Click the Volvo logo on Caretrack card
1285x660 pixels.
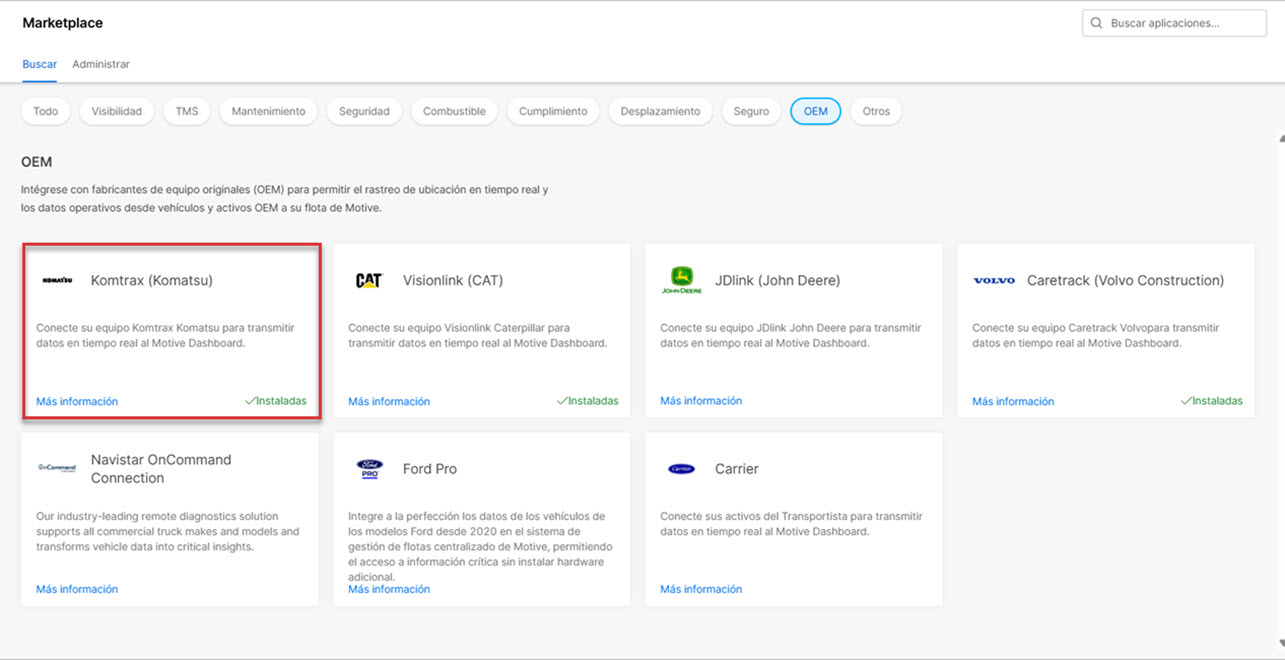coord(993,281)
